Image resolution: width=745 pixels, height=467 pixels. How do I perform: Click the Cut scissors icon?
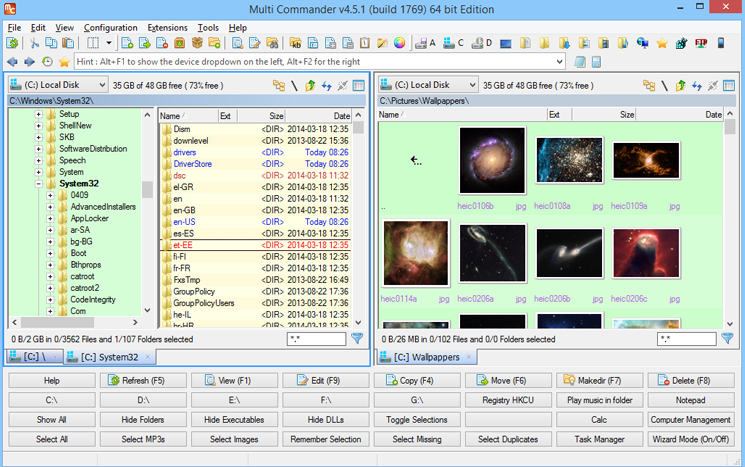pyautogui.click(x=34, y=43)
